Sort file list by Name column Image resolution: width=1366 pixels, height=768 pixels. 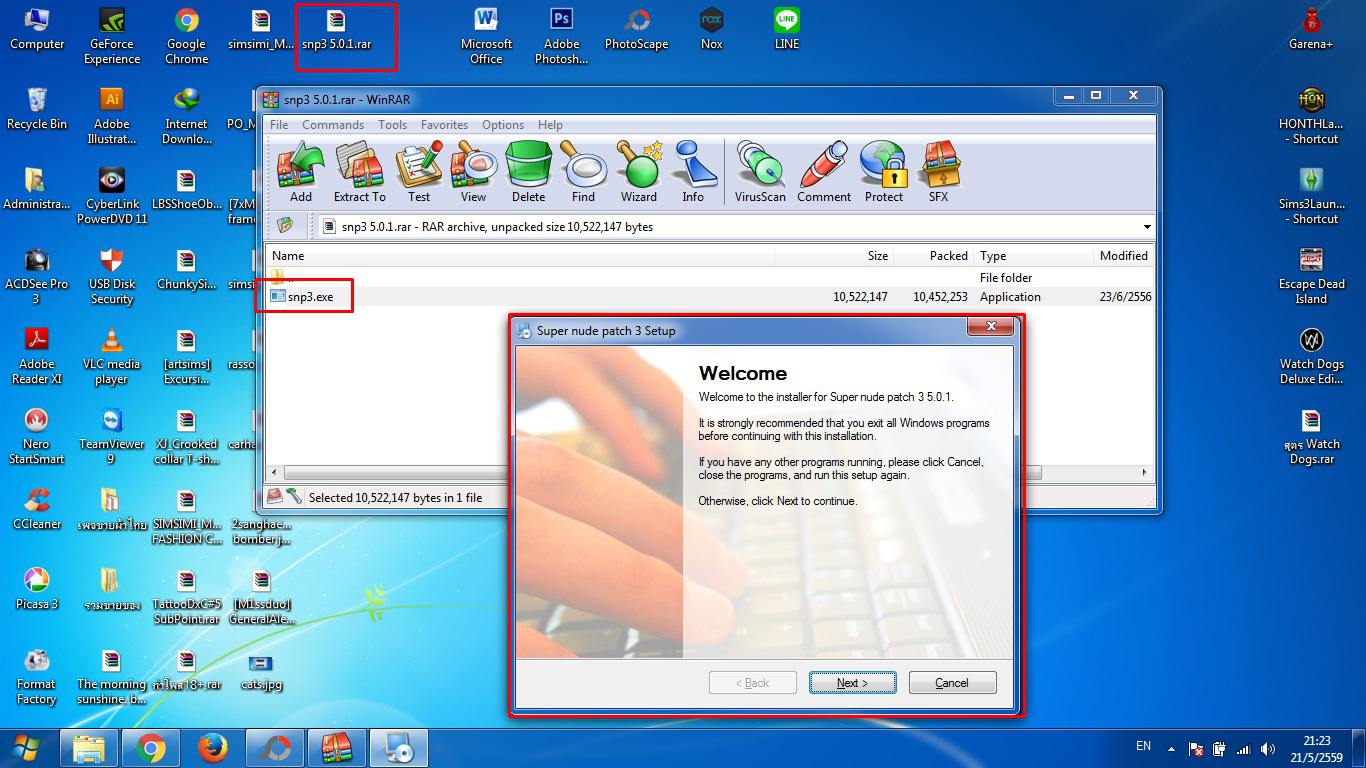click(520, 256)
